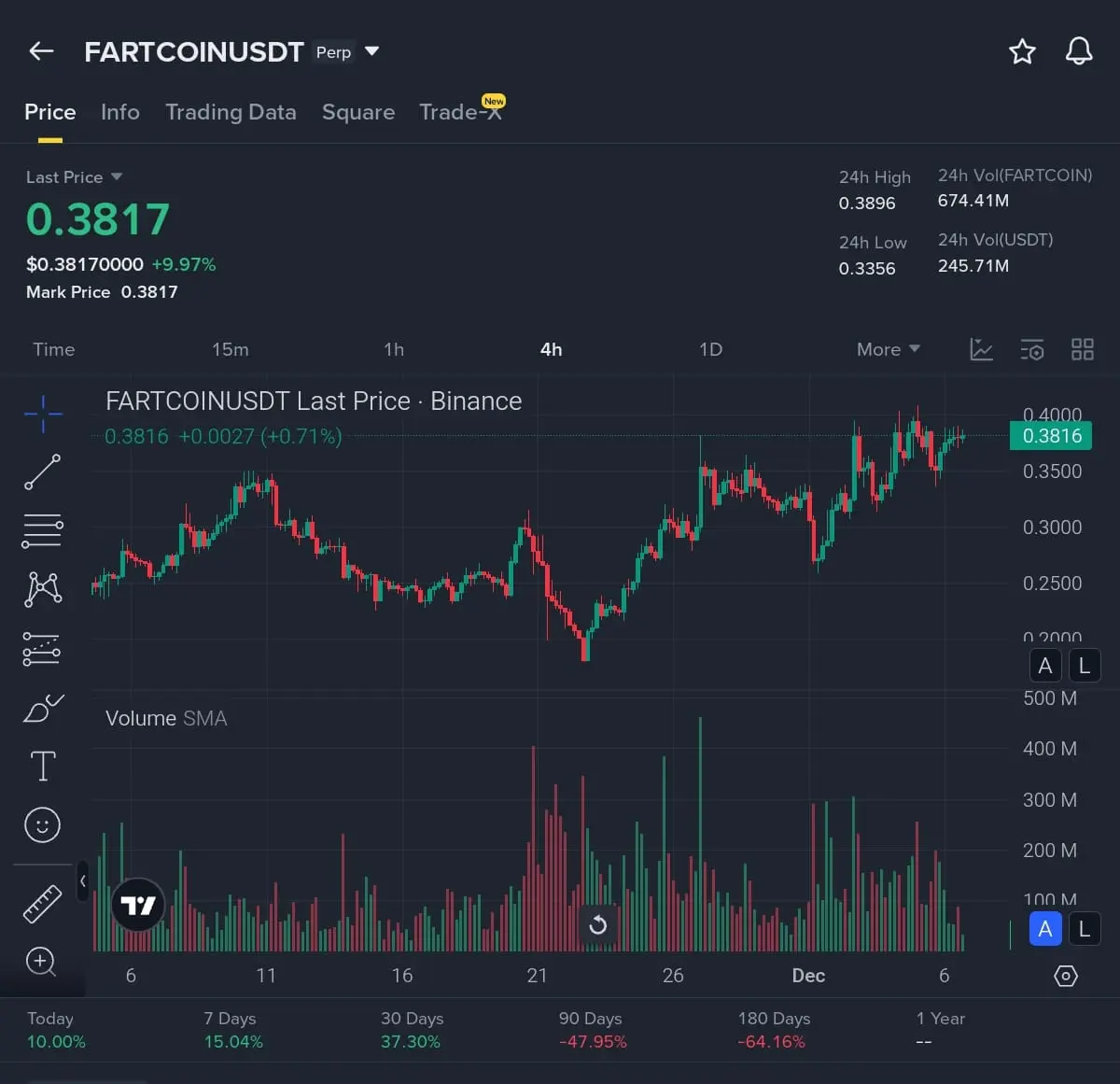Select the crosshair cursor tool

pyautogui.click(x=43, y=414)
